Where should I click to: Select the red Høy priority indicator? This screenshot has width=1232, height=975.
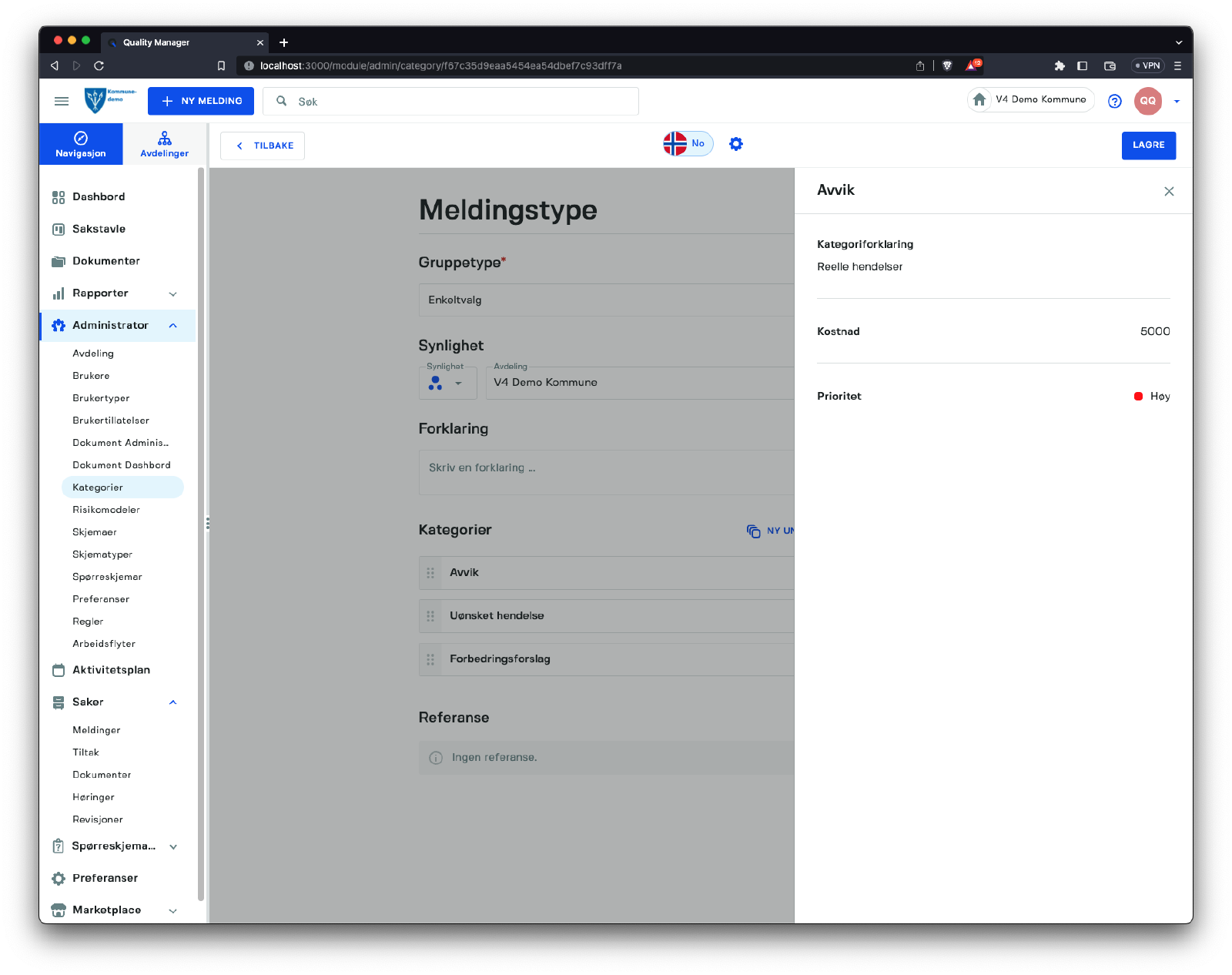click(x=1138, y=397)
